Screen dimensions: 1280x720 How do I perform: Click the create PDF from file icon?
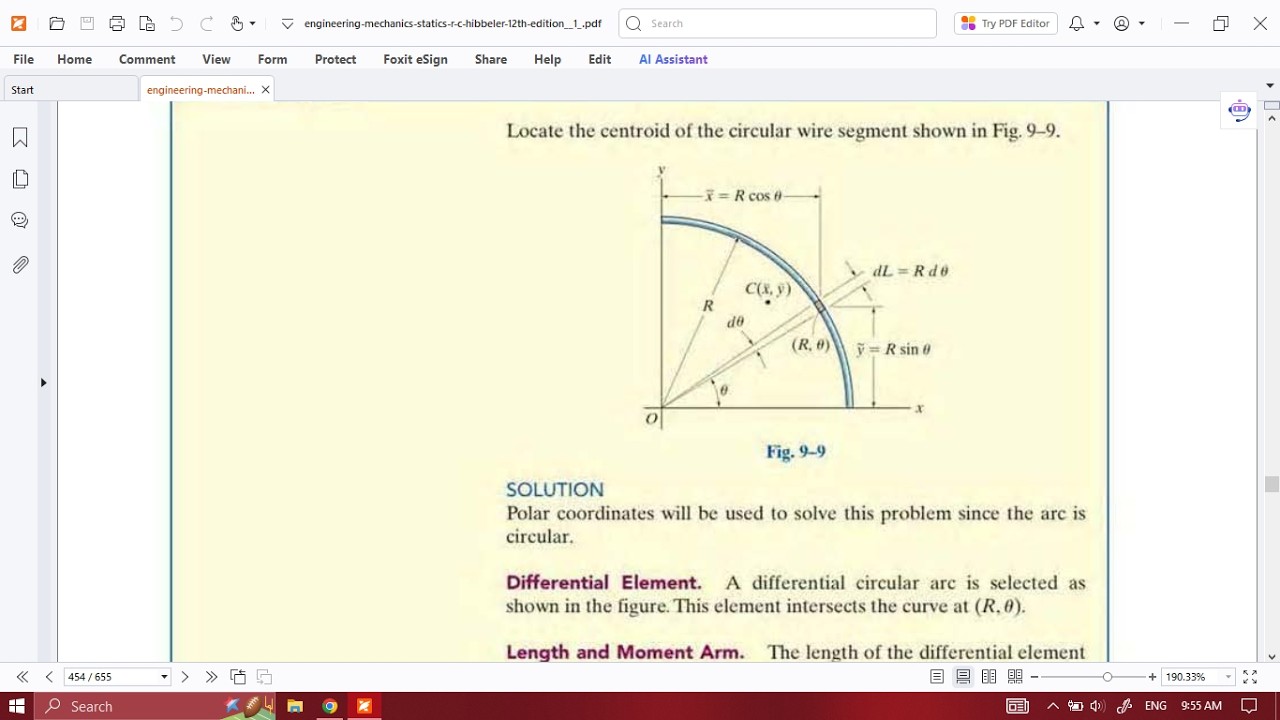(x=147, y=23)
